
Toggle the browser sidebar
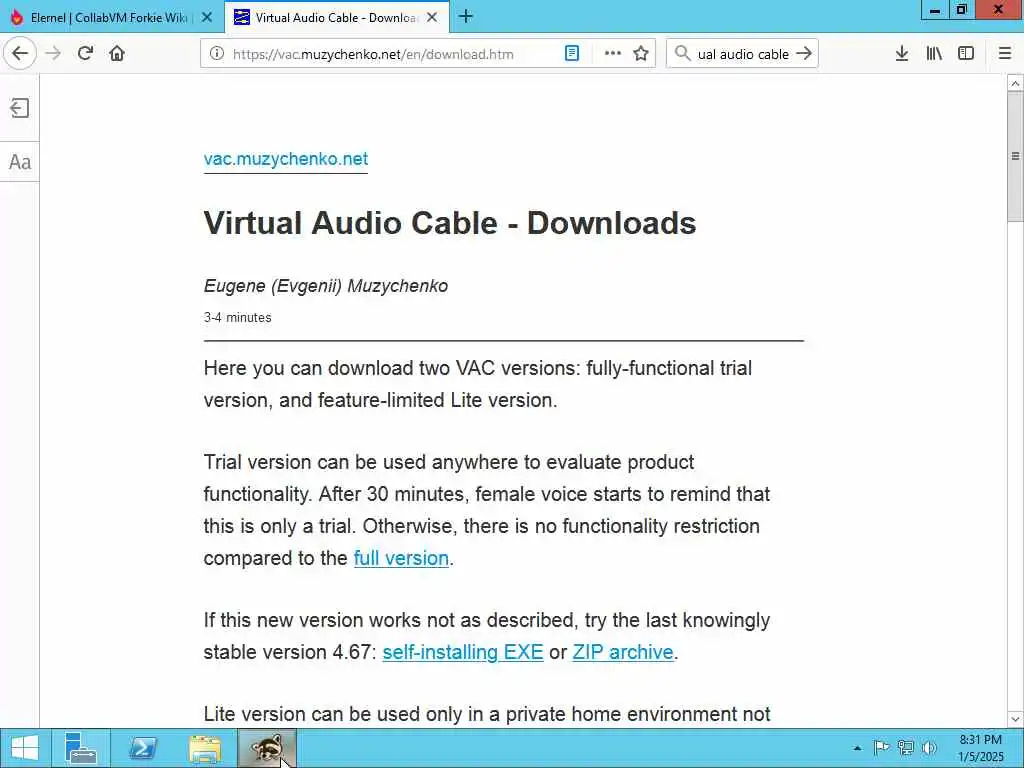[x=966, y=54]
